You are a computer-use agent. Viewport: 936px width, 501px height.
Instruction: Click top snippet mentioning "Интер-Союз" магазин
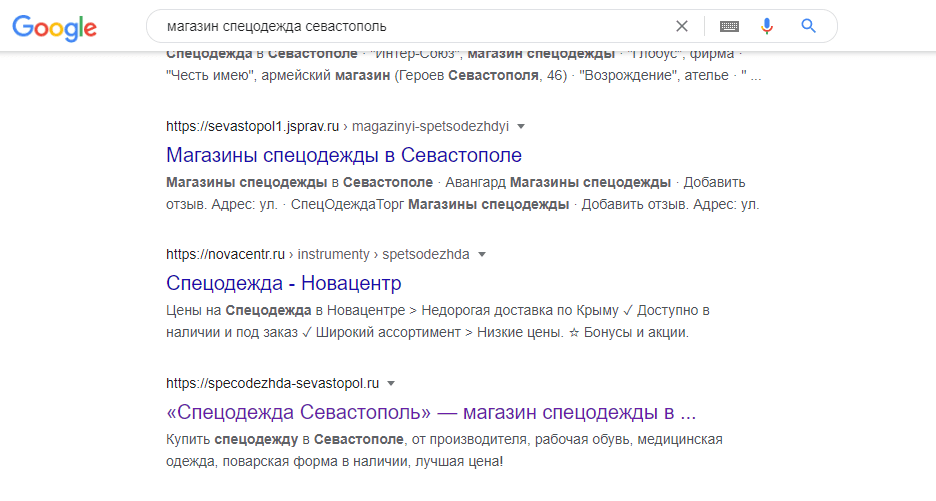462,66
